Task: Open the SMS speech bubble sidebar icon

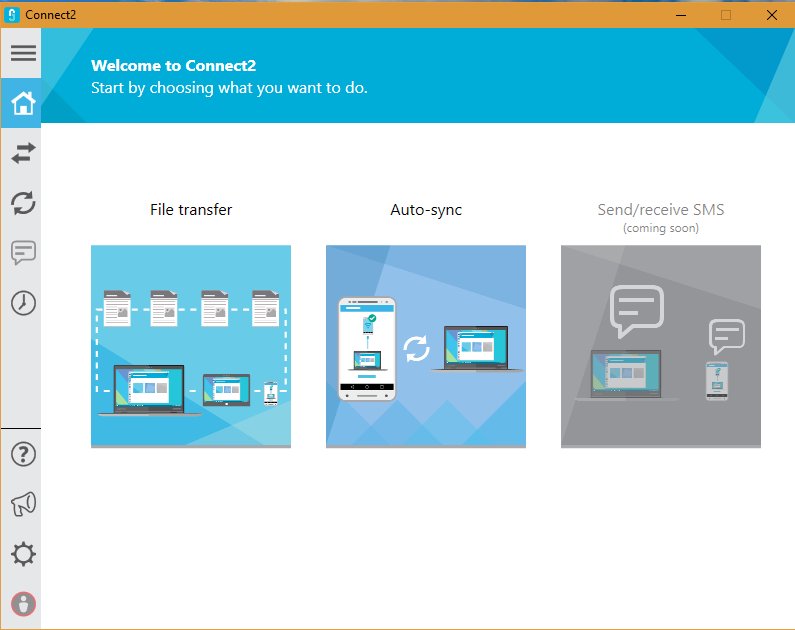Action: pyautogui.click(x=22, y=253)
